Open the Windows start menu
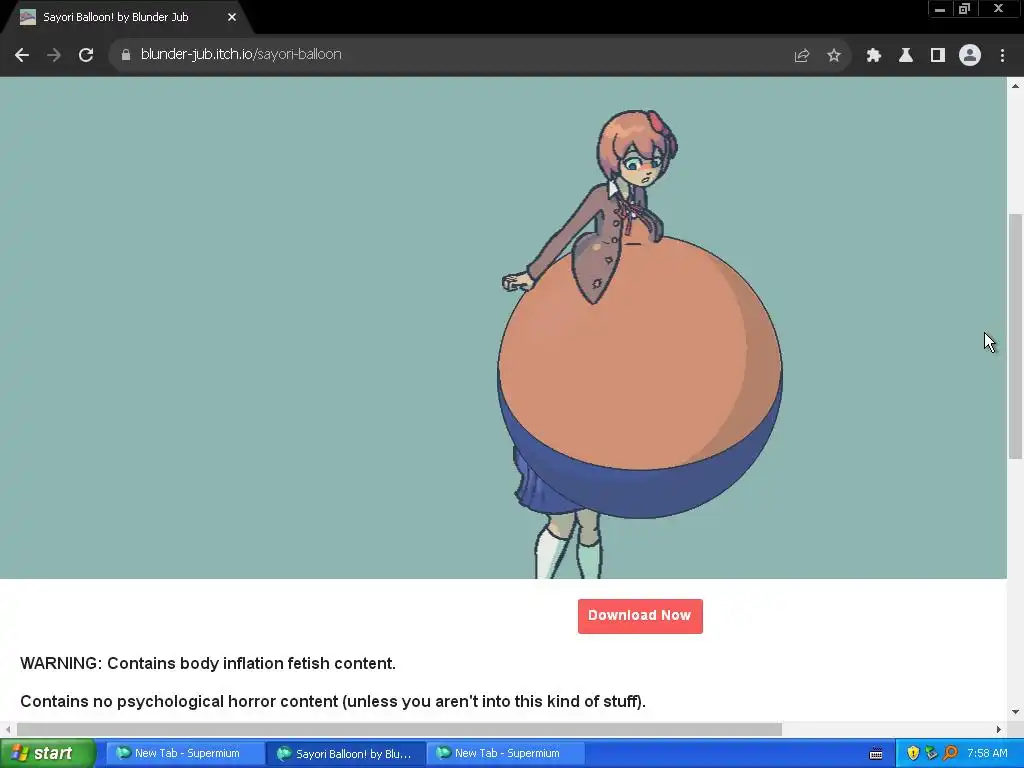1024x768 pixels. pos(48,753)
